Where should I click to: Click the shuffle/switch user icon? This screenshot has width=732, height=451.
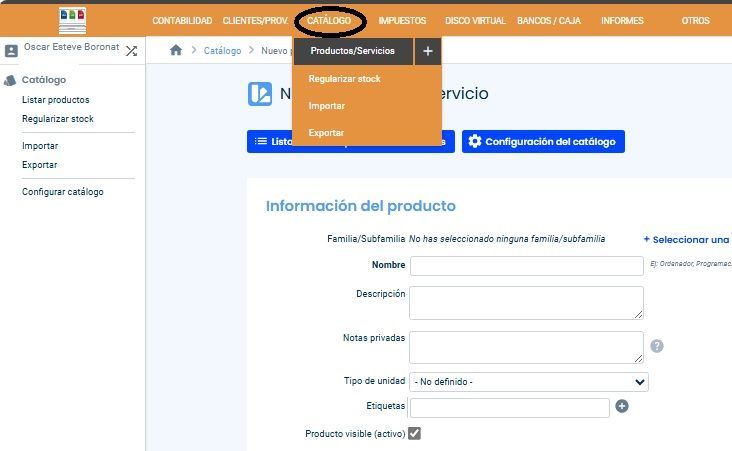[x=132, y=50]
